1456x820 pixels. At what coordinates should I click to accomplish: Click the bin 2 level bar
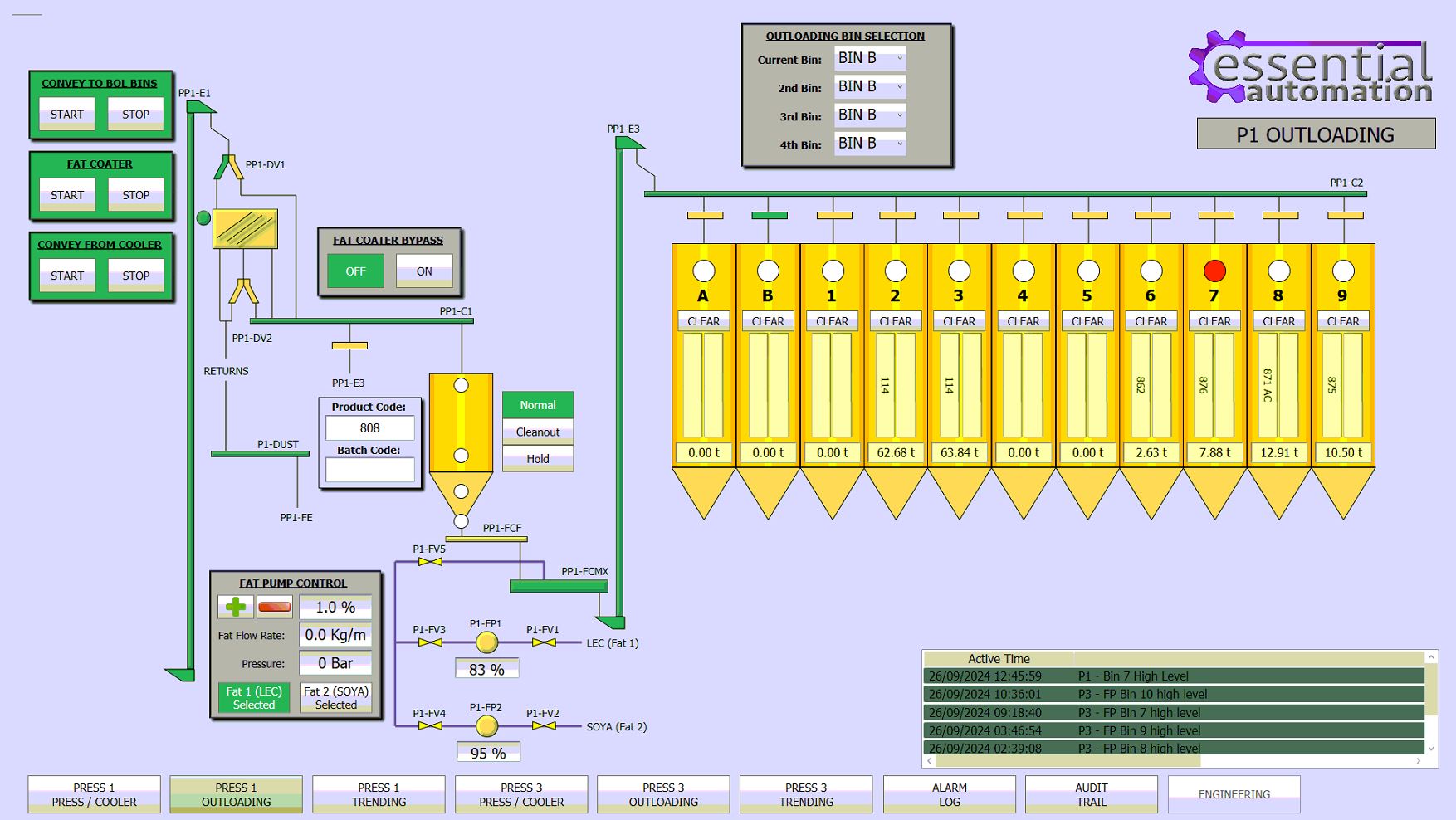click(896, 385)
